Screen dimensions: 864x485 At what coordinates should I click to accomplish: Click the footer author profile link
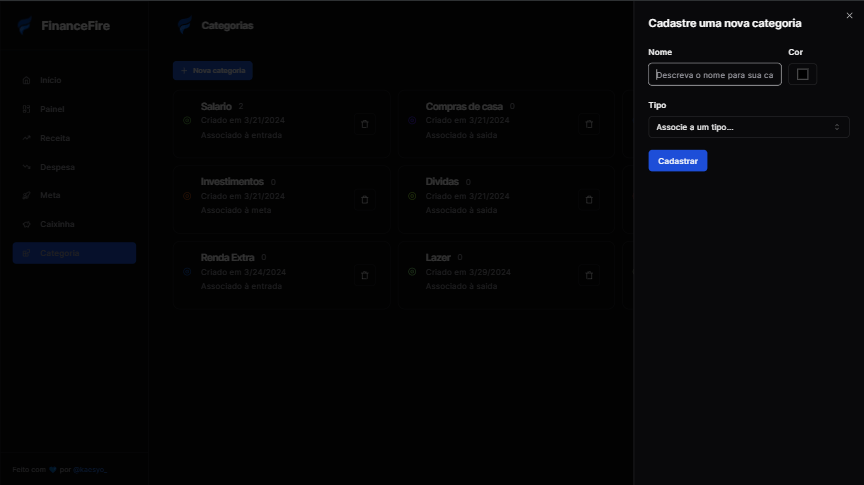click(90, 469)
